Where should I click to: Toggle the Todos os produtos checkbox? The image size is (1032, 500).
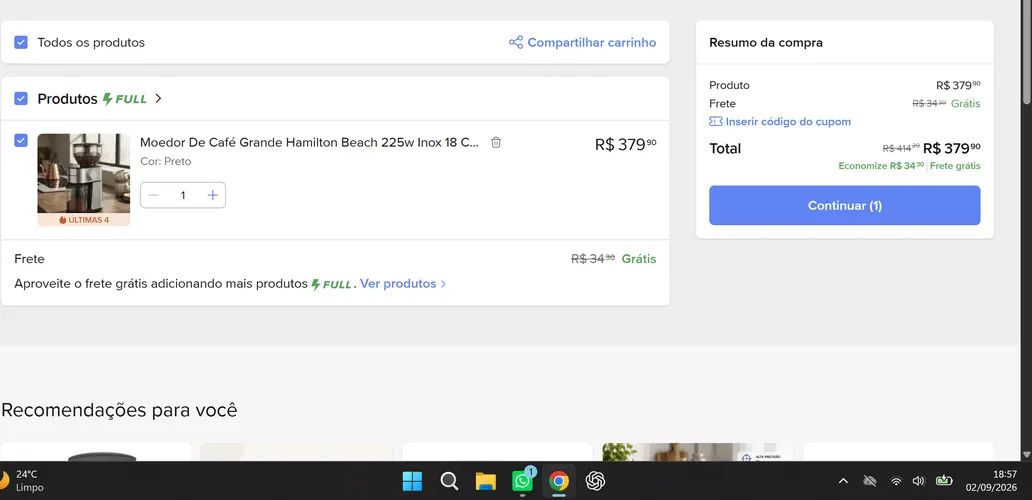21,43
